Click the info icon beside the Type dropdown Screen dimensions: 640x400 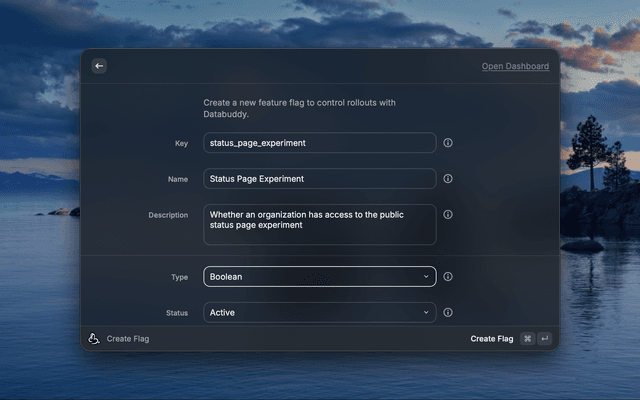(448, 277)
